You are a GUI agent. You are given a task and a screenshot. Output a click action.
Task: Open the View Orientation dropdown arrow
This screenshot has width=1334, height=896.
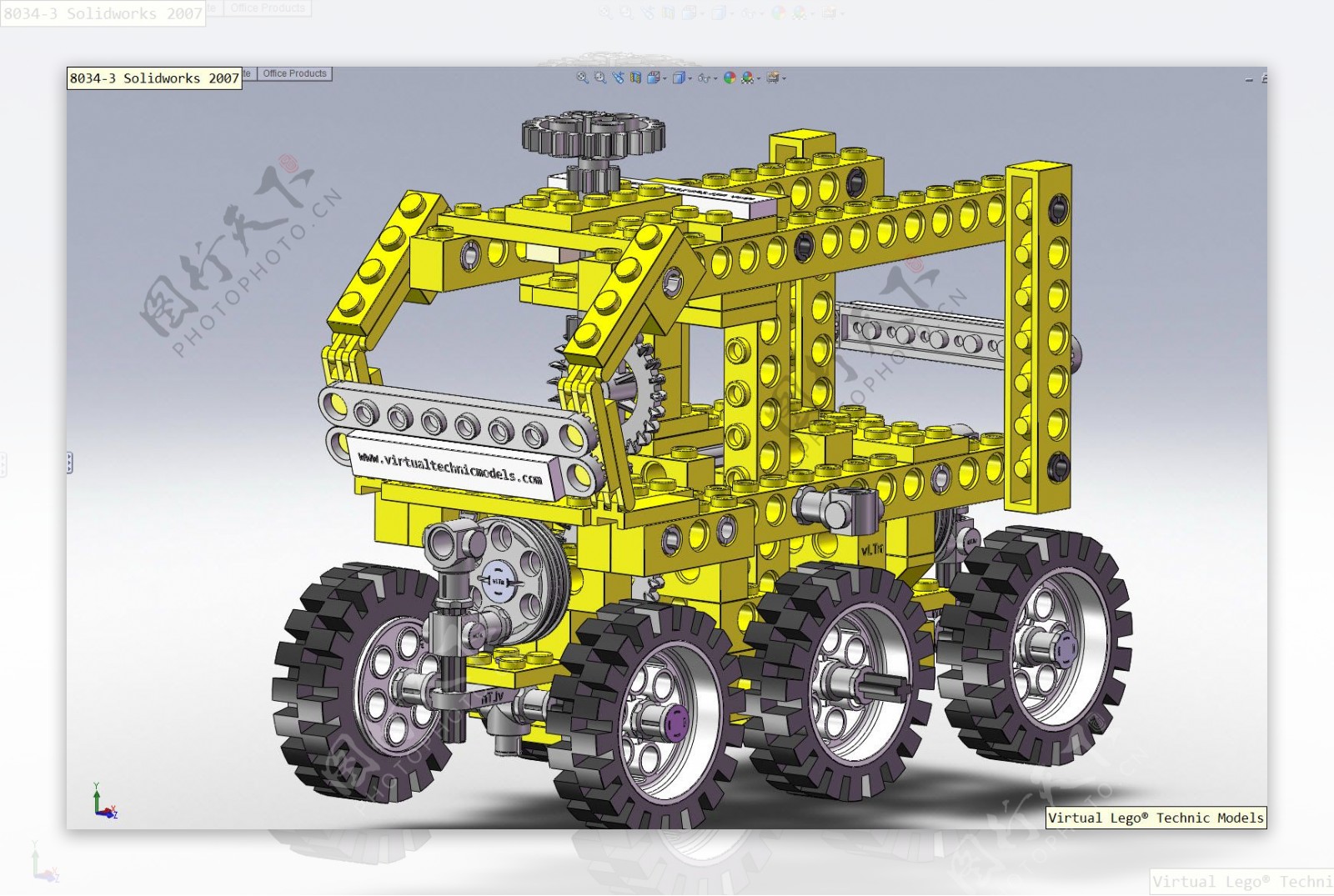(664, 78)
